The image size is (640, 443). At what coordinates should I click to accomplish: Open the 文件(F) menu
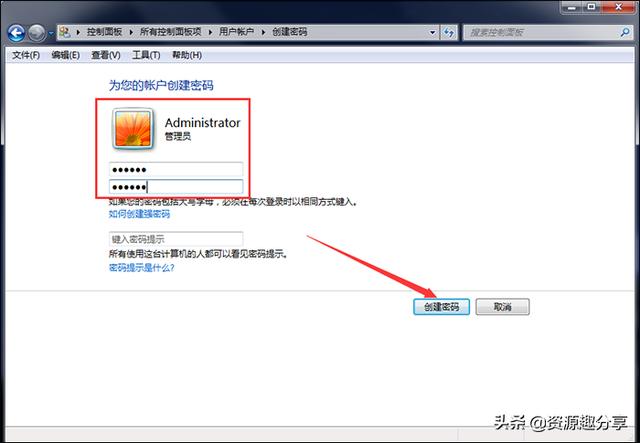[x=26, y=55]
